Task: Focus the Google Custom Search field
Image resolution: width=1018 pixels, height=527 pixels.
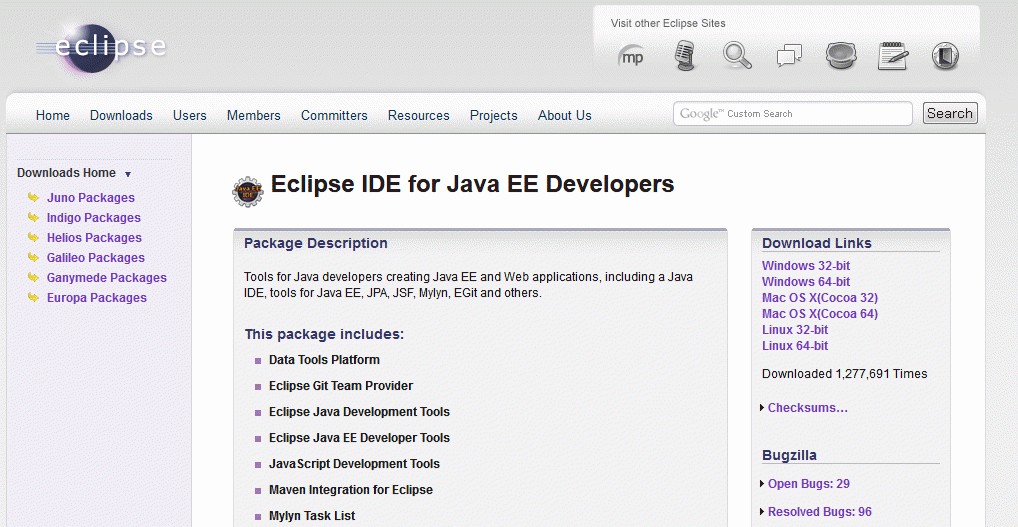Action: tap(793, 114)
